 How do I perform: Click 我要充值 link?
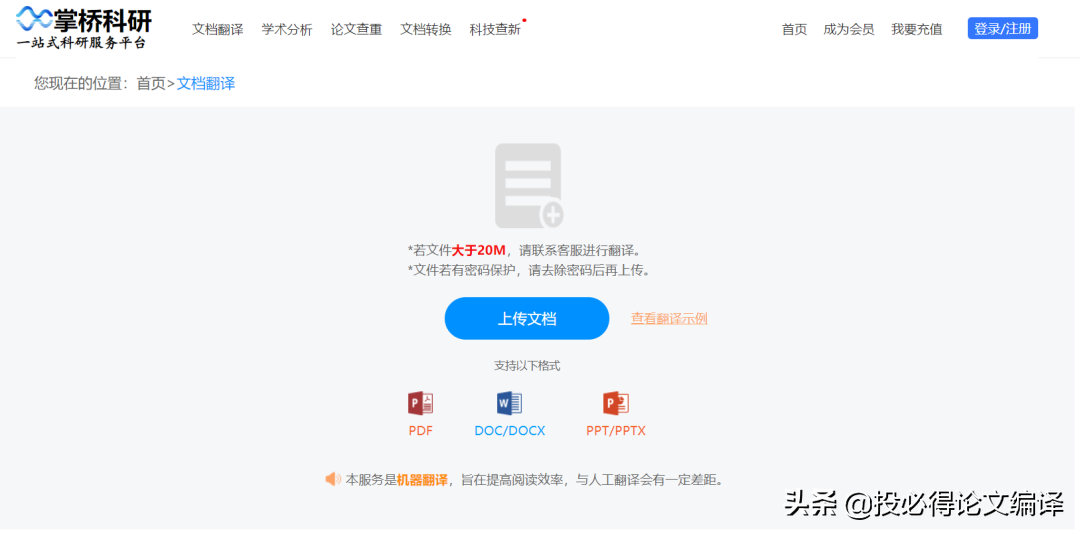pyautogui.click(x=917, y=30)
